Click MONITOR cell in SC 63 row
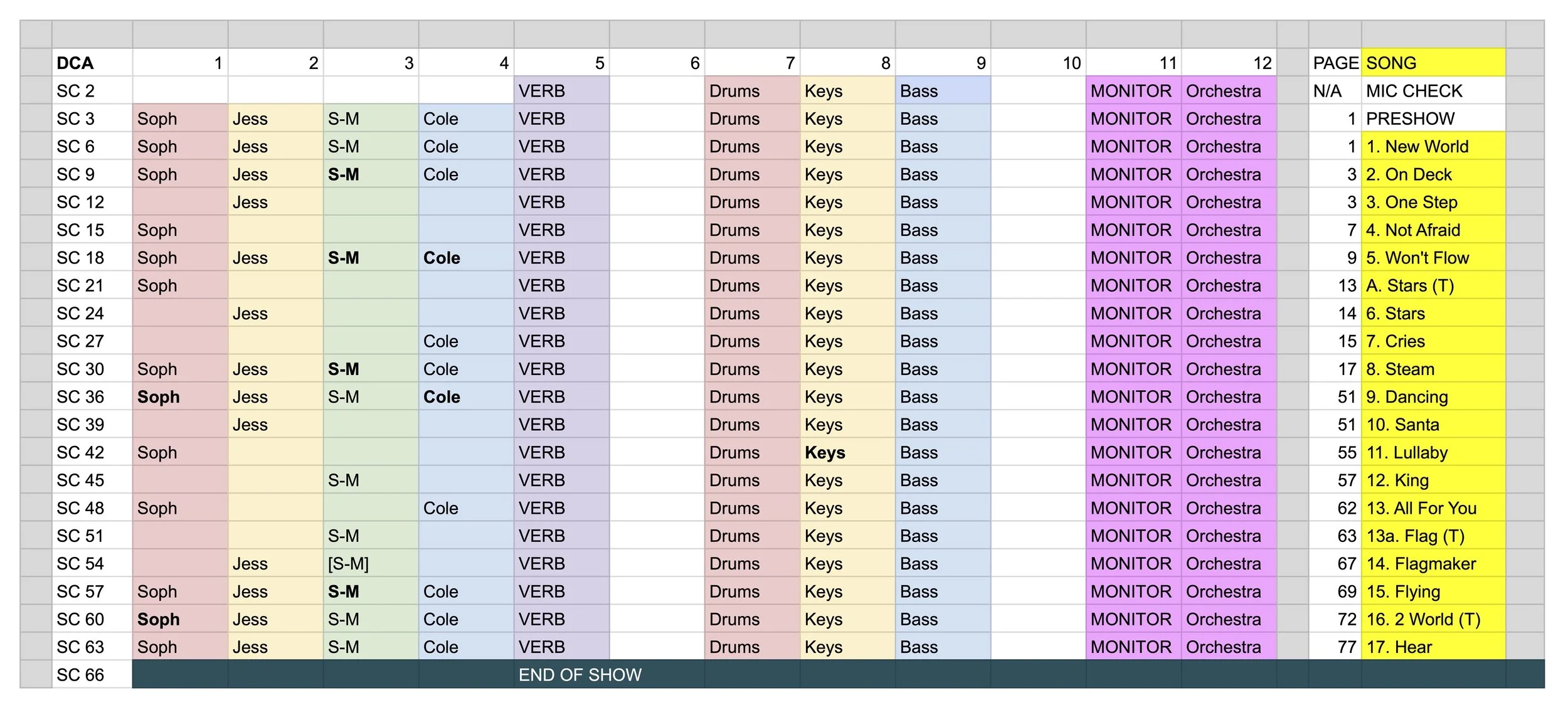 (x=1133, y=647)
